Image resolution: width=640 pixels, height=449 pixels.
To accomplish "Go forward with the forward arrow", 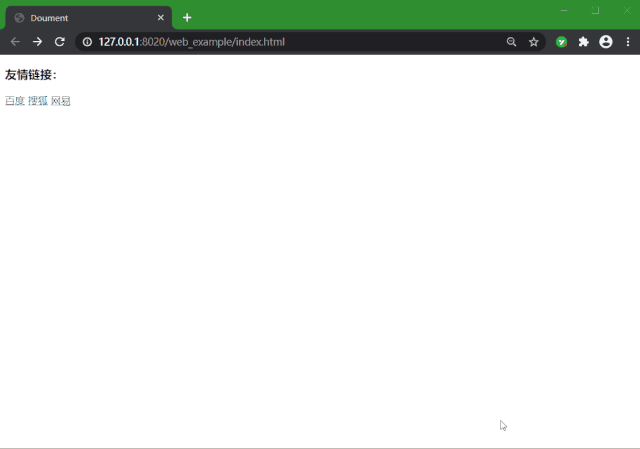I will (x=38, y=42).
